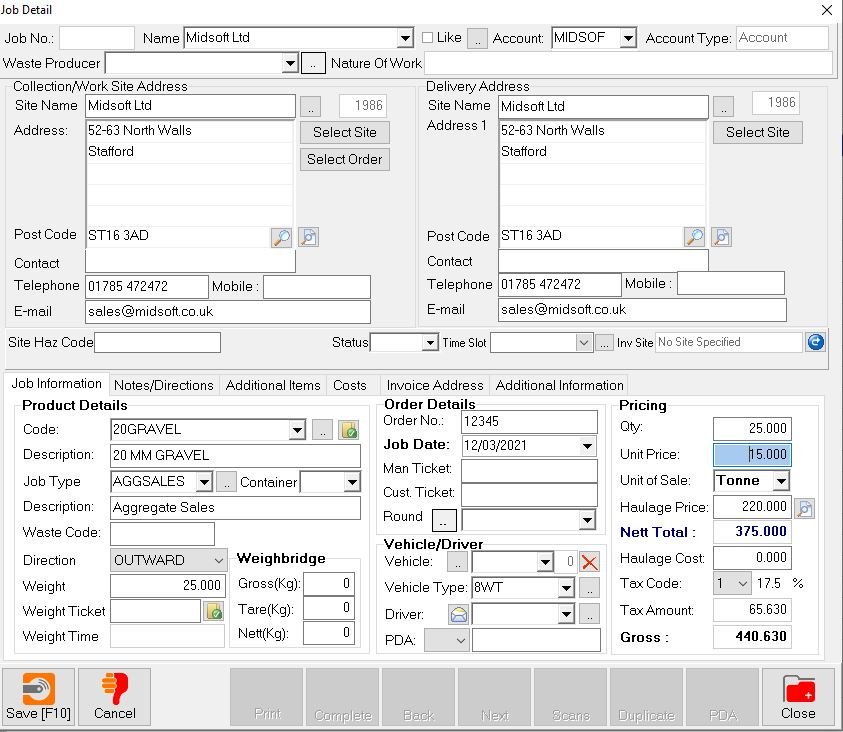
Task: Click product code lookup icon beside 20GRAVEL
Action: (349, 430)
